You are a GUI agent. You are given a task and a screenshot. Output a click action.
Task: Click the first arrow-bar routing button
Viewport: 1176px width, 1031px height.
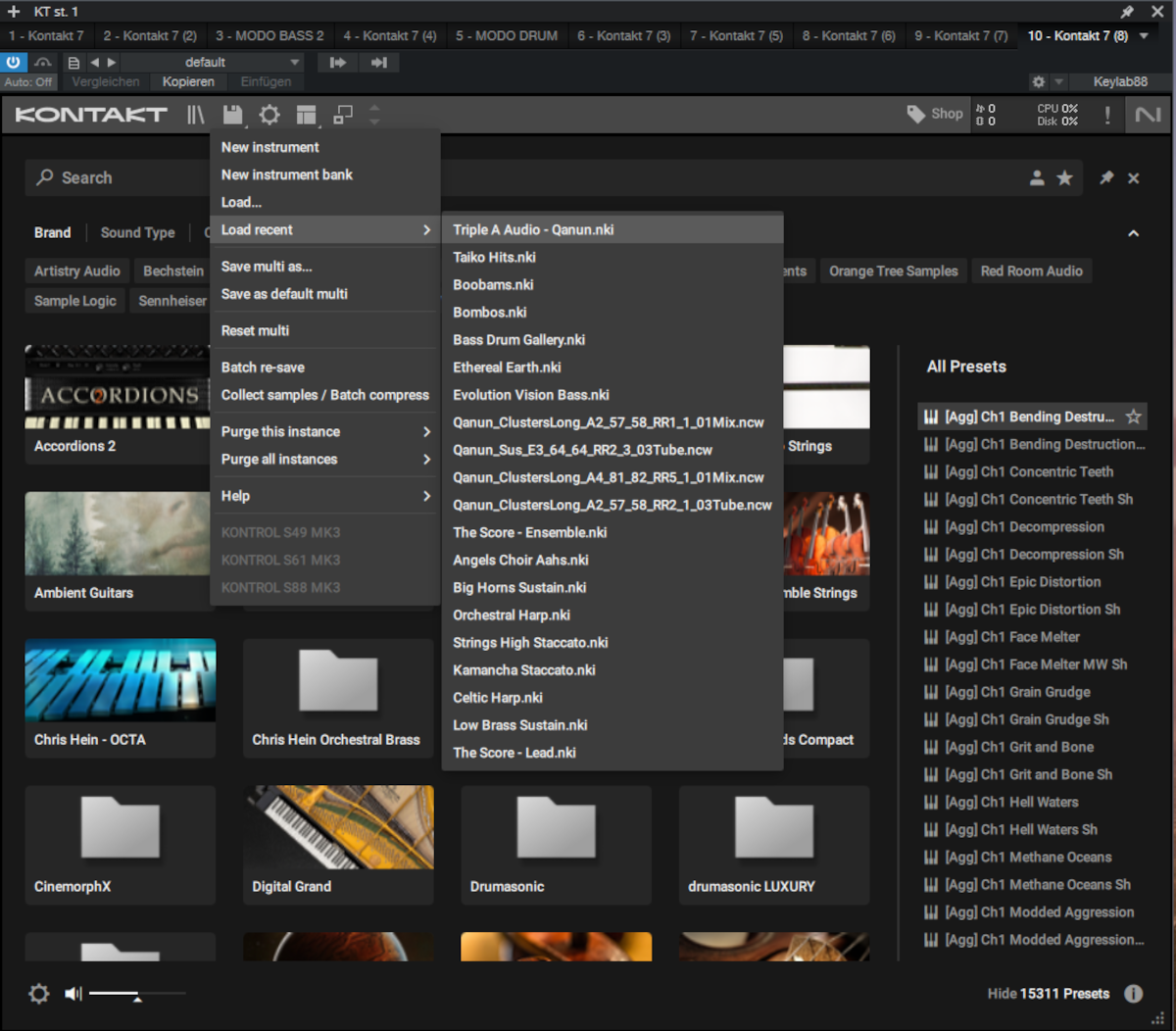click(338, 62)
